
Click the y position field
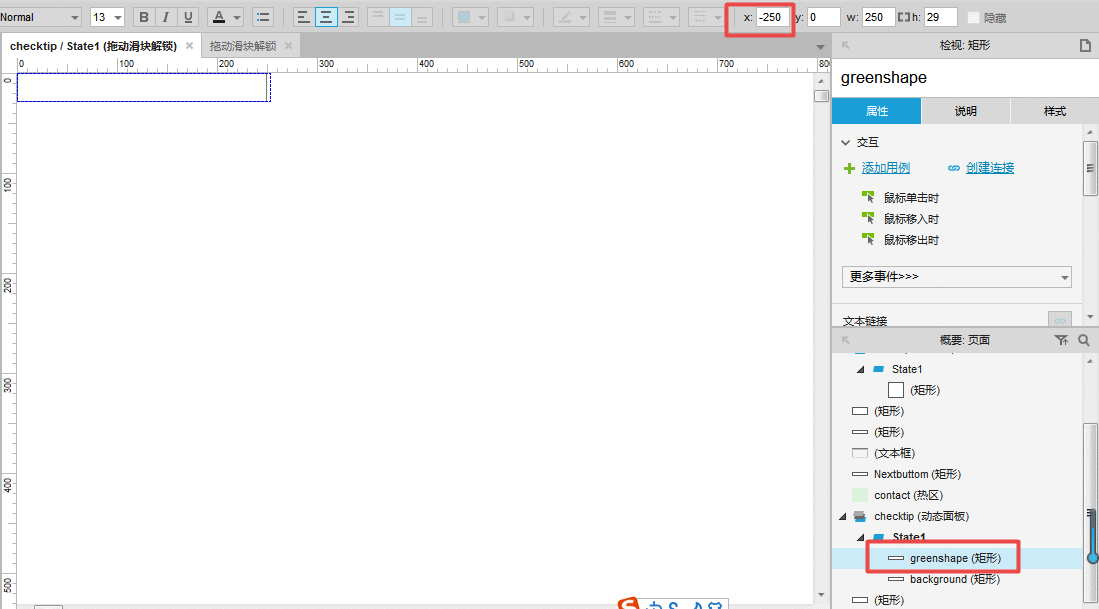pos(823,17)
